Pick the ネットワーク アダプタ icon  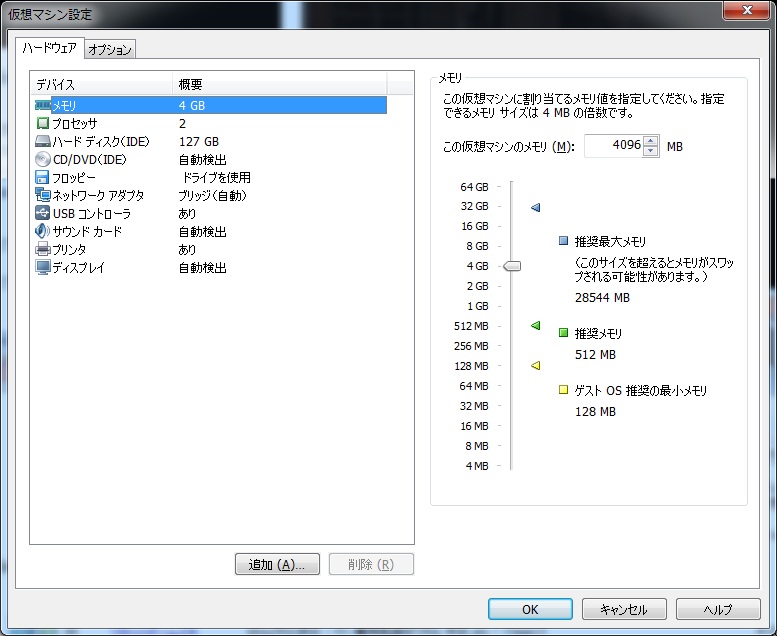pos(43,195)
